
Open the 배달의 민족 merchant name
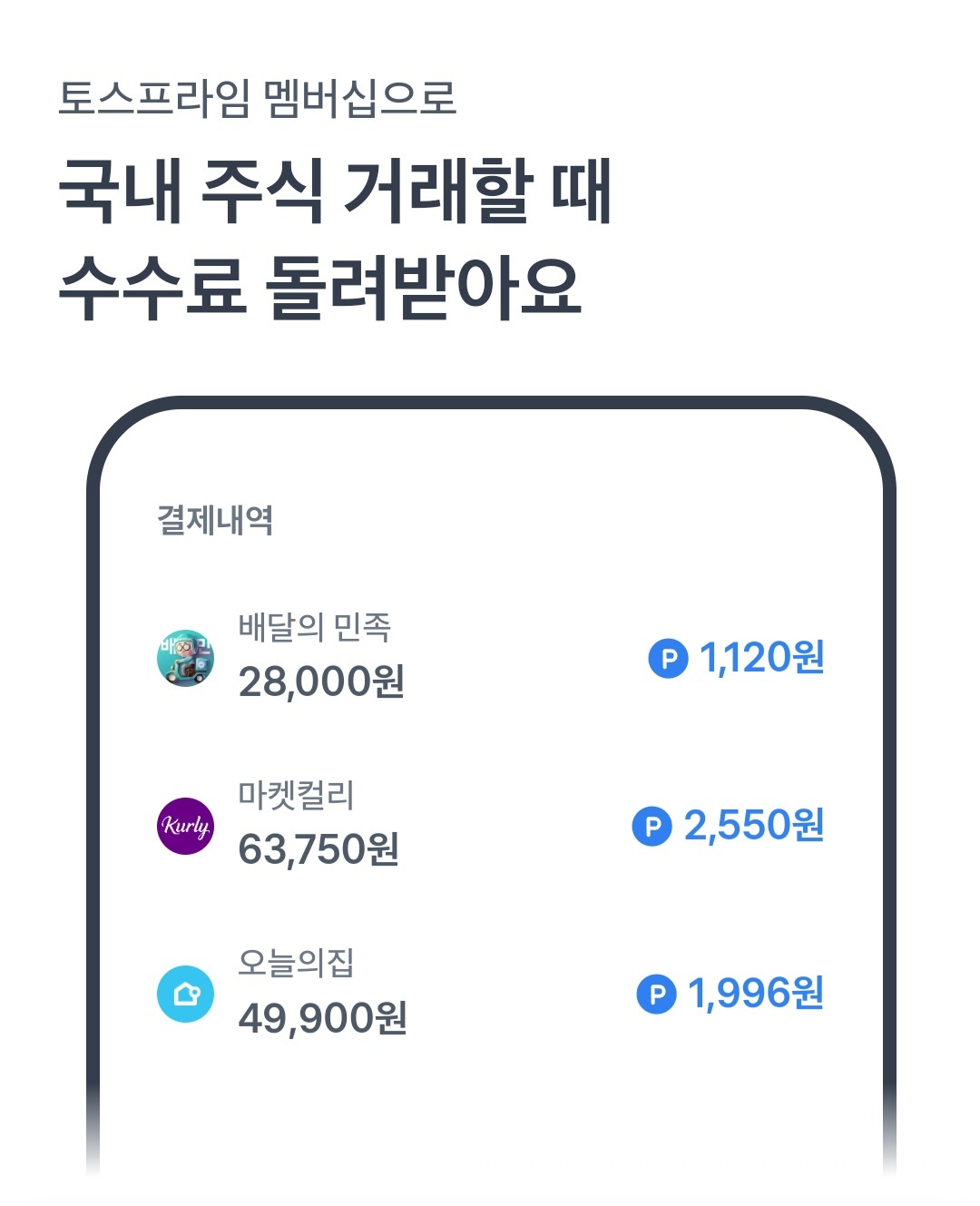click(315, 627)
